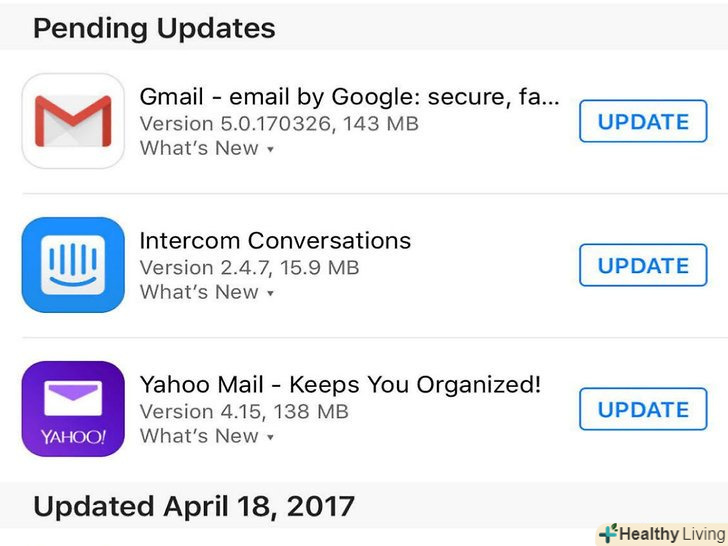Tap the empty area right of the Pending Updates heading
728x546 pixels.
pyautogui.click(x=500, y=28)
